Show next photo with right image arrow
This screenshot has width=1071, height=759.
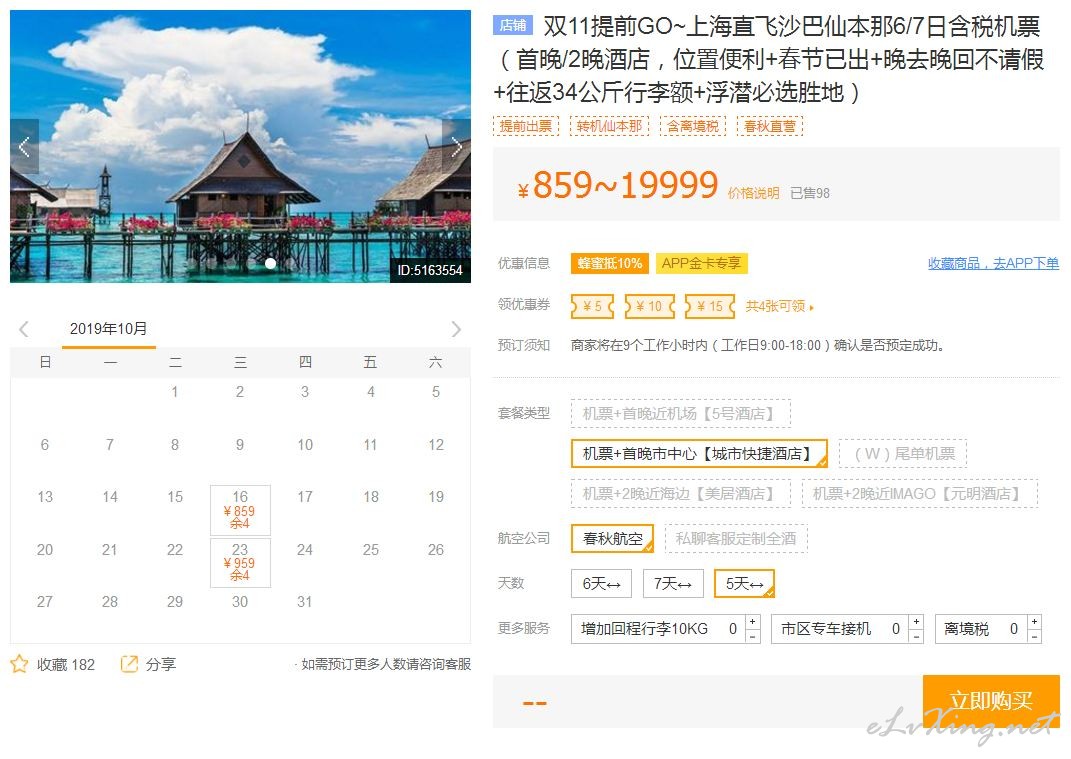pos(456,147)
